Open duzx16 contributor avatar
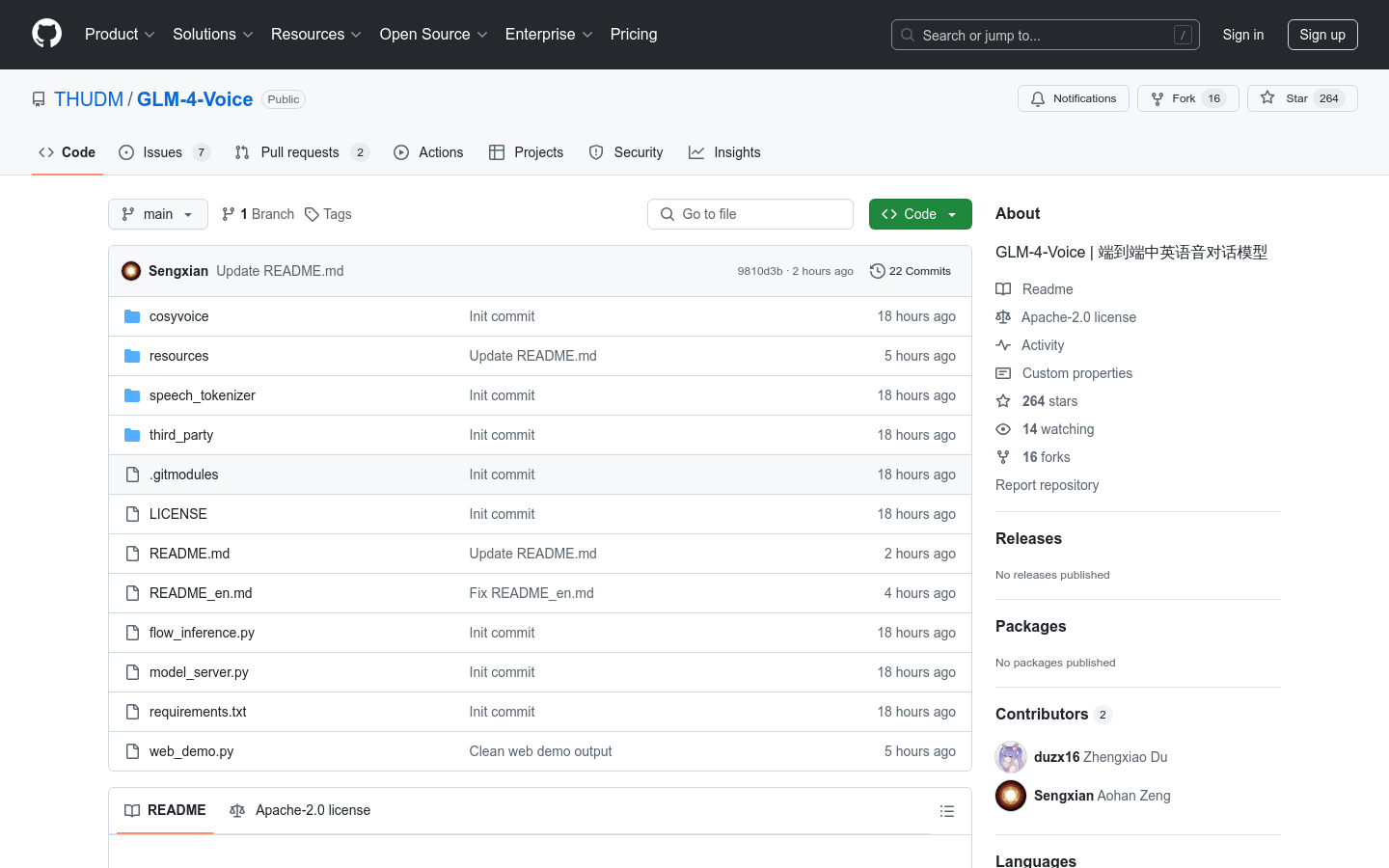This screenshot has width=1389, height=868. click(1011, 757)
